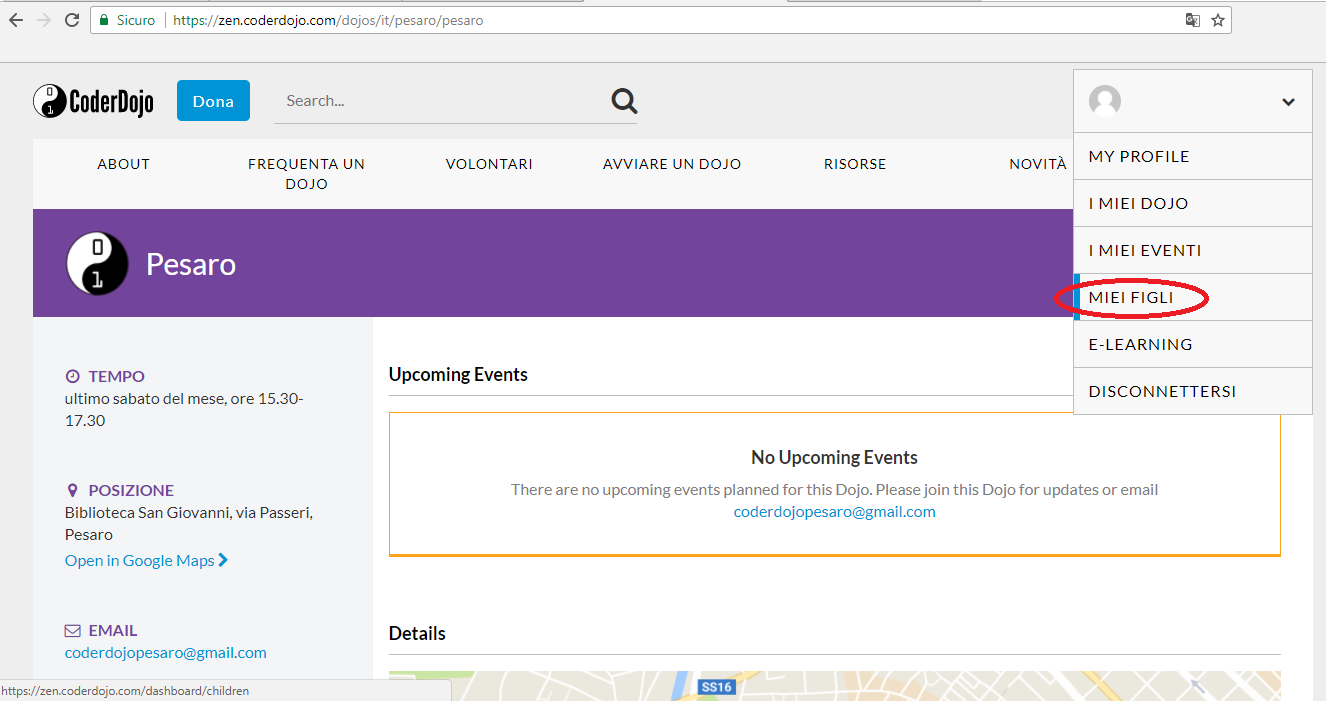Click the CoderDojo logo

(93, 101)
